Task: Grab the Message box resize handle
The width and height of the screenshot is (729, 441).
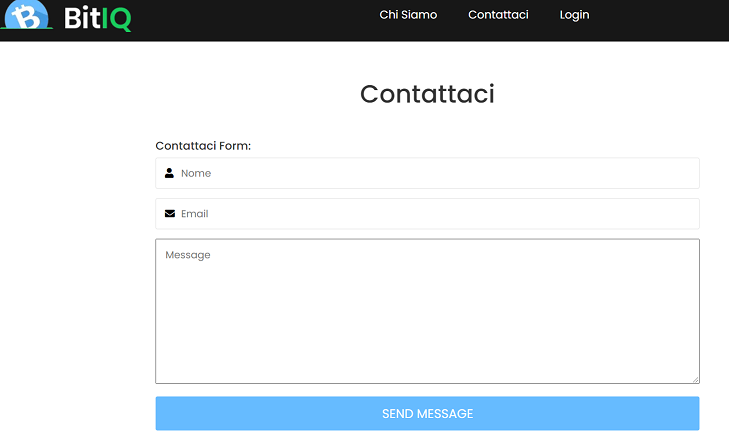Action: (696, 380)
